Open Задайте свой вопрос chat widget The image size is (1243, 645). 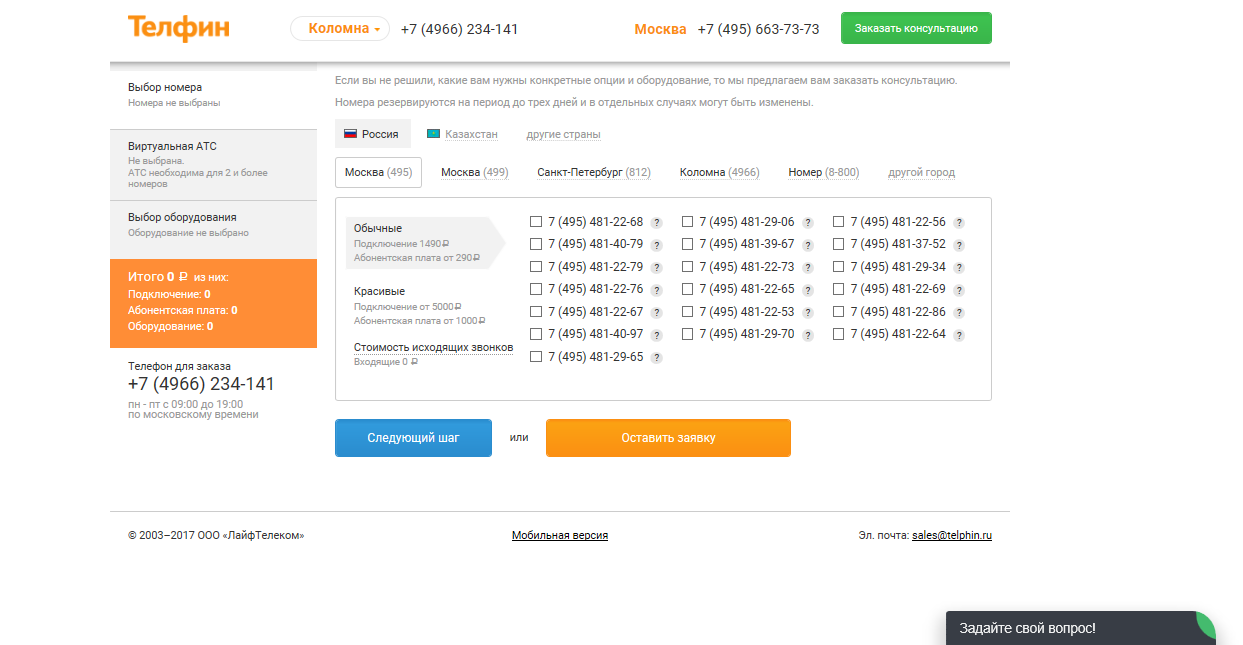click(x=1081, y=628)
